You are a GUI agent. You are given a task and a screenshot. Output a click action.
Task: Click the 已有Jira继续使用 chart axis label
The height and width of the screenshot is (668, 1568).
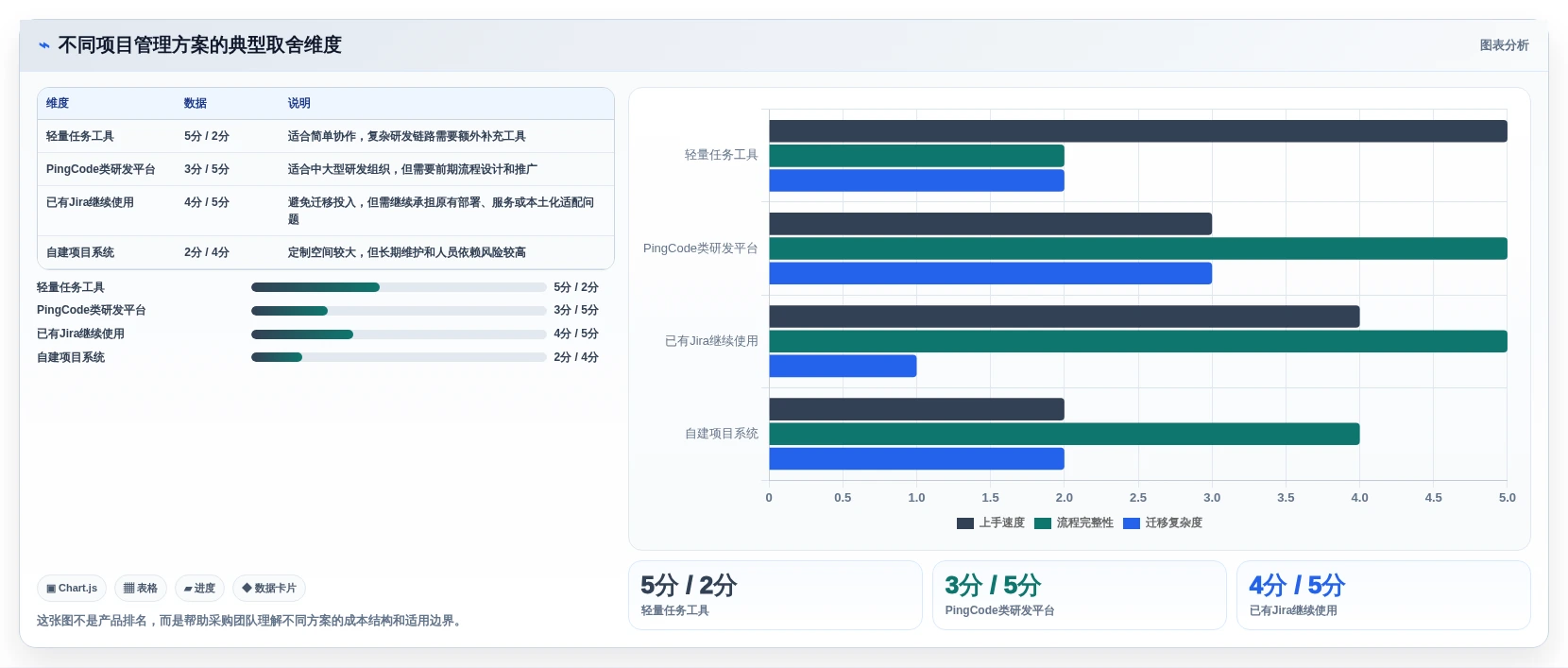[x=711, y=341]
